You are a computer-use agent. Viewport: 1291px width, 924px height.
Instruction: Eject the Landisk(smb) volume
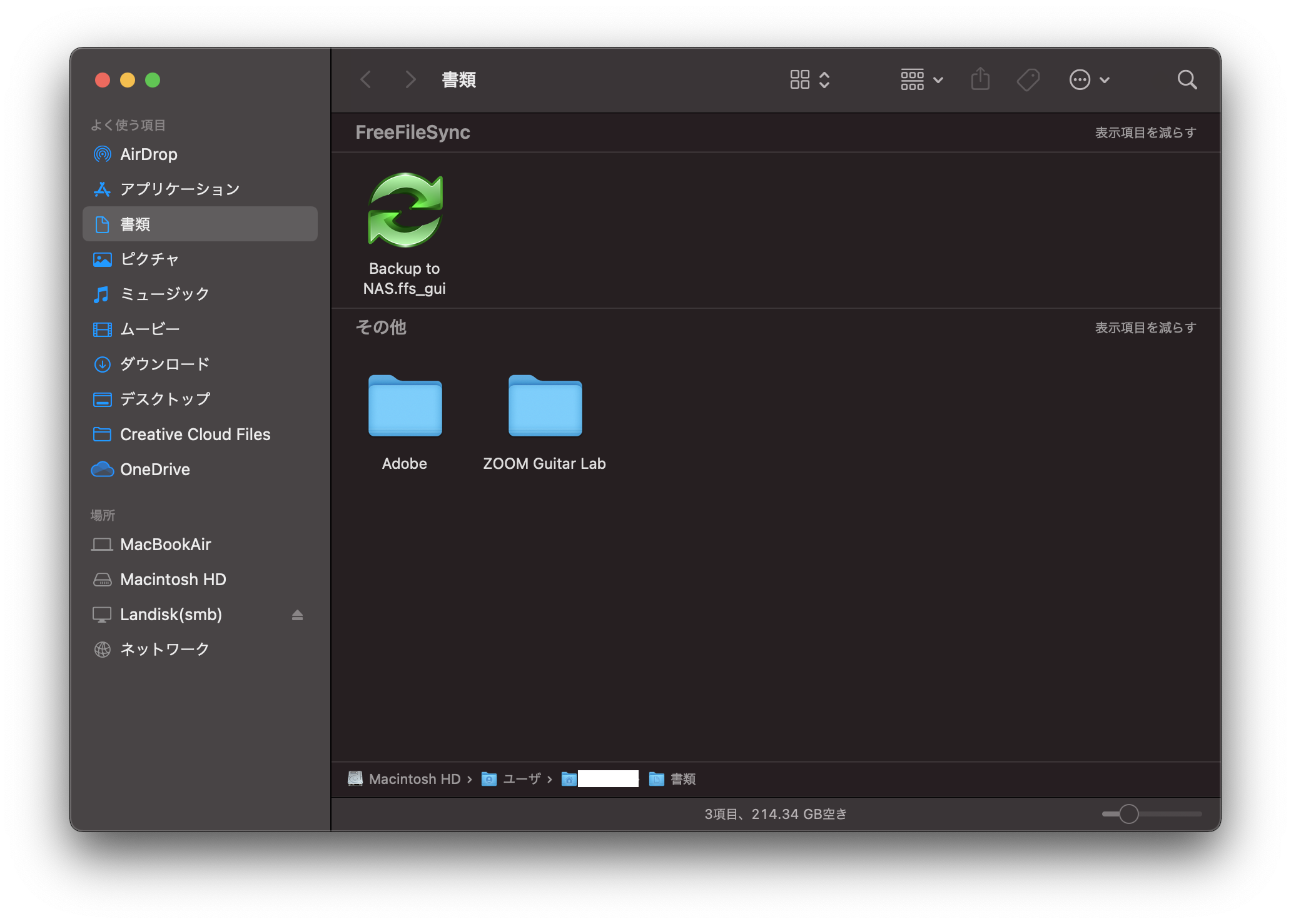tap(297, 615)
